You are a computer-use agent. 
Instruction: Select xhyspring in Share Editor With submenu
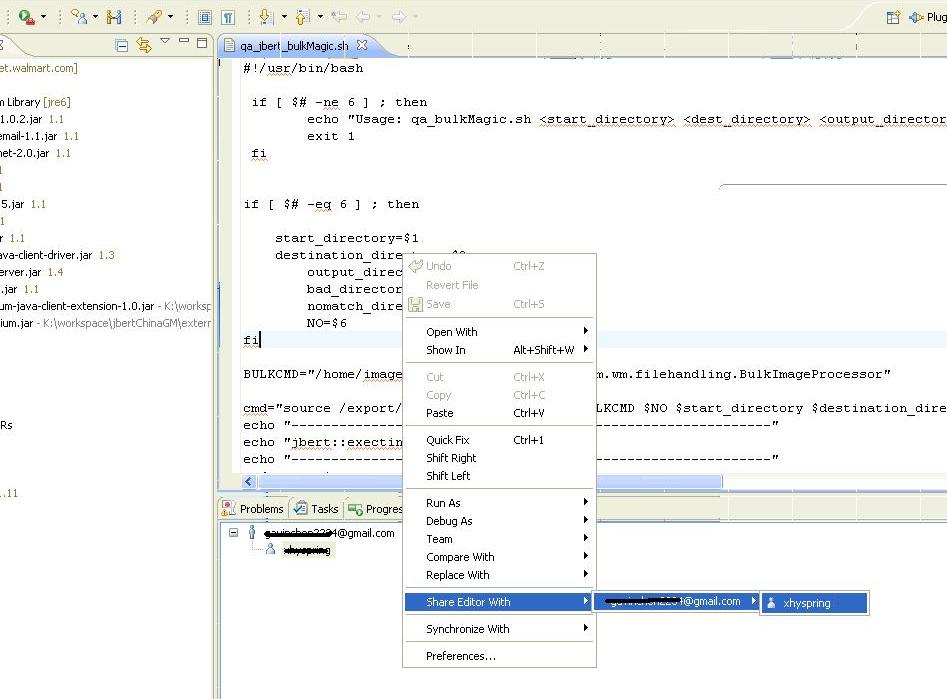tap(806, 603)
